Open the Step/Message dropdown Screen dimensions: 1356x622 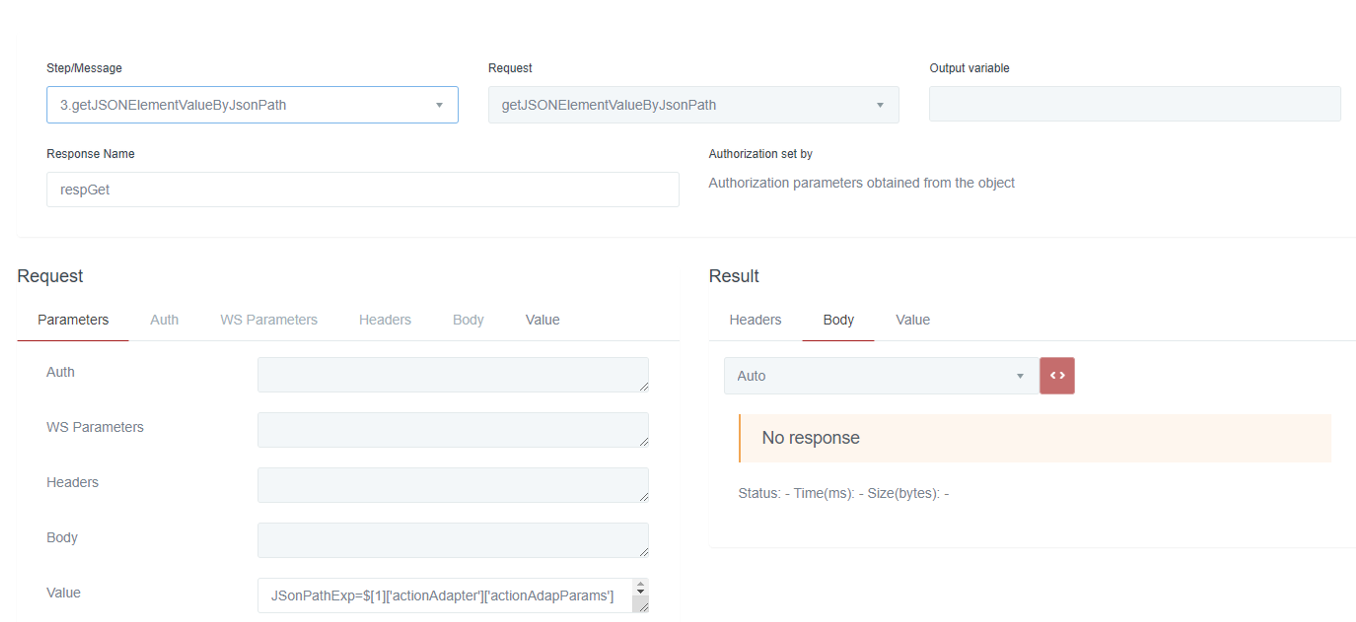point(252,105)
